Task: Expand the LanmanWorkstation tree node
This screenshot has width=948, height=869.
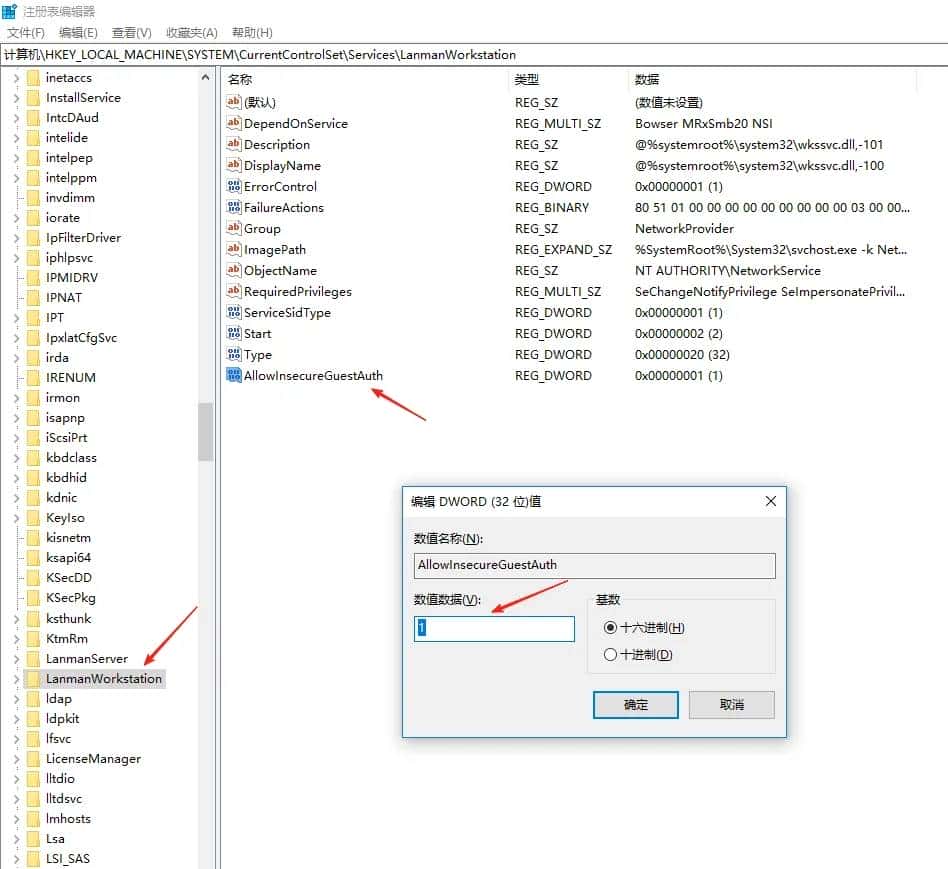Action: tap(16, 679)
